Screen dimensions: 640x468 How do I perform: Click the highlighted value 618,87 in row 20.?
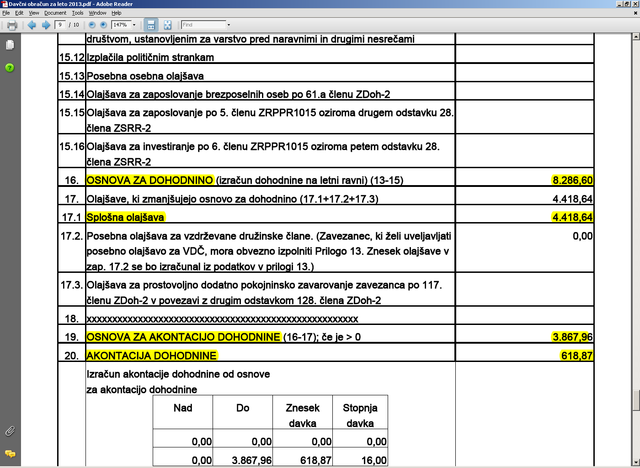[x=576, y=356]
